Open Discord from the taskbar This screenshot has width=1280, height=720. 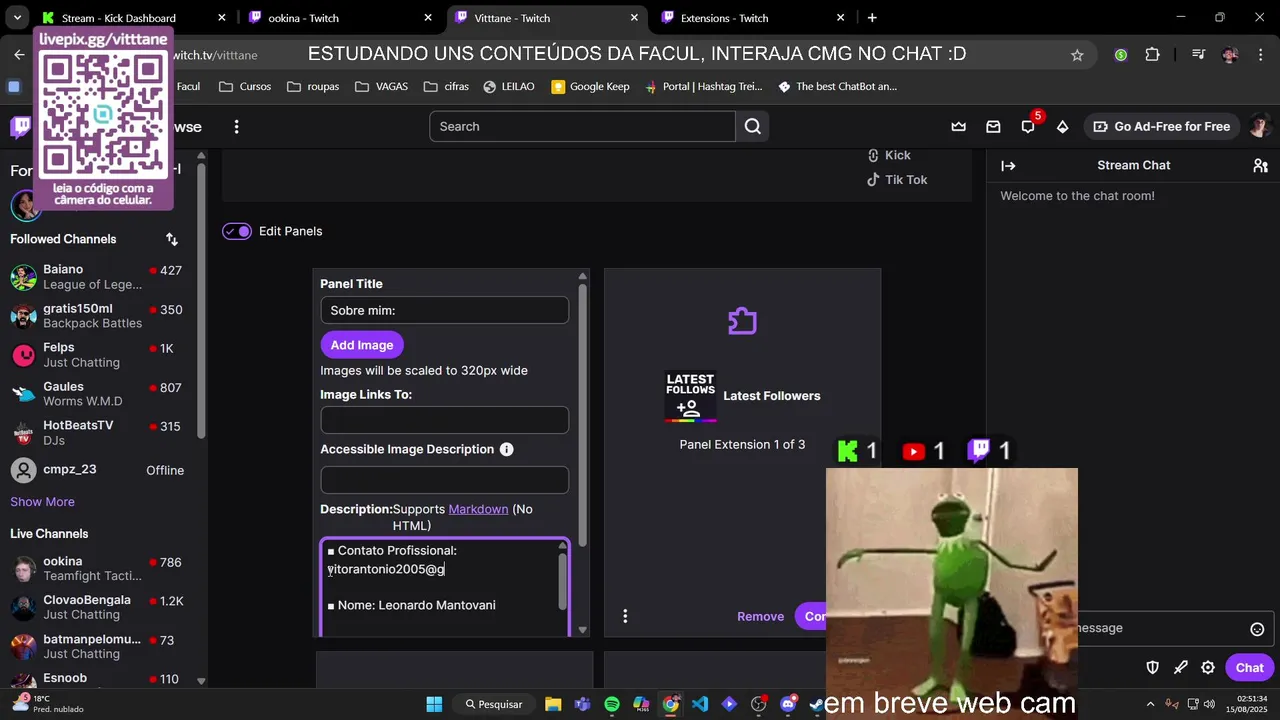788,704
